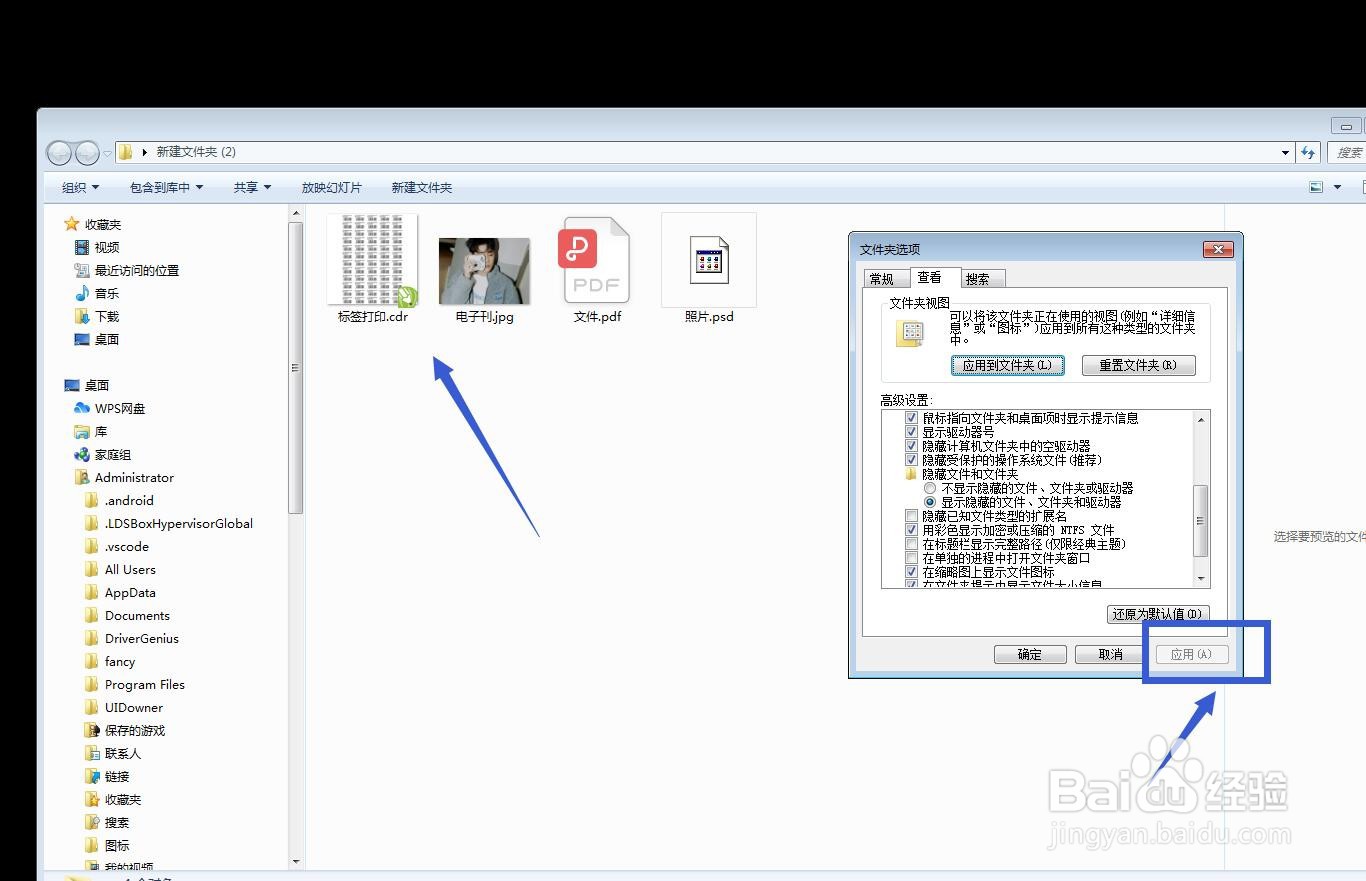Open the 标签打印.cdr CorelDRAW file
Image resolution: width=1366 pixels, height=881 pixels.
point(371,260)
